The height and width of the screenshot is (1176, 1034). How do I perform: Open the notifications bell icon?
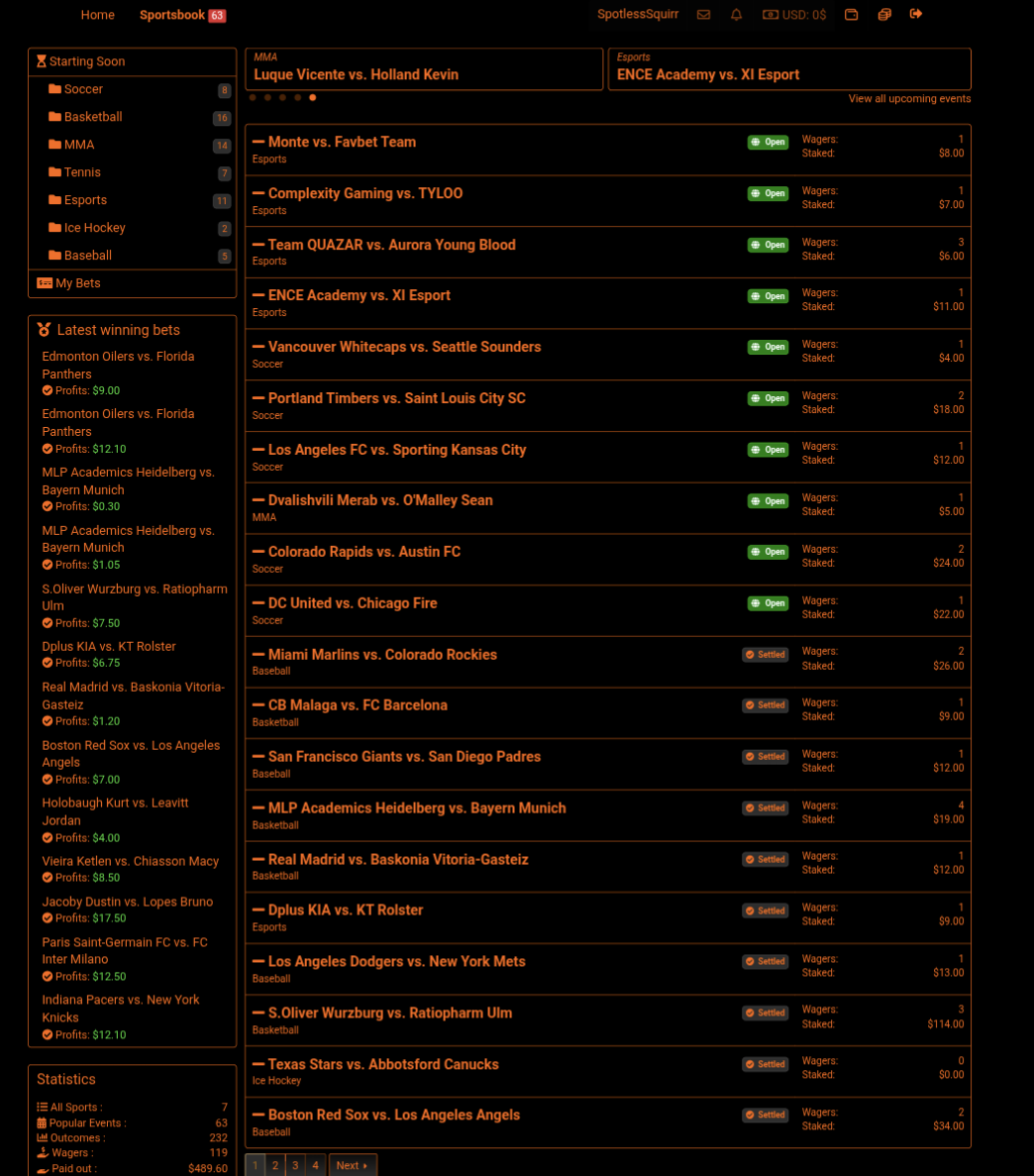click(x=736, y=14)
